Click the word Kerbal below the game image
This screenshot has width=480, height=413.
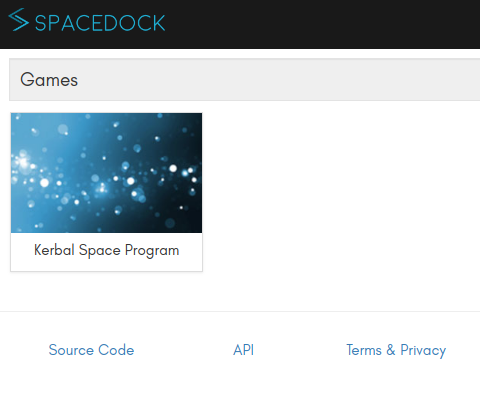click(x=54, y=250)
